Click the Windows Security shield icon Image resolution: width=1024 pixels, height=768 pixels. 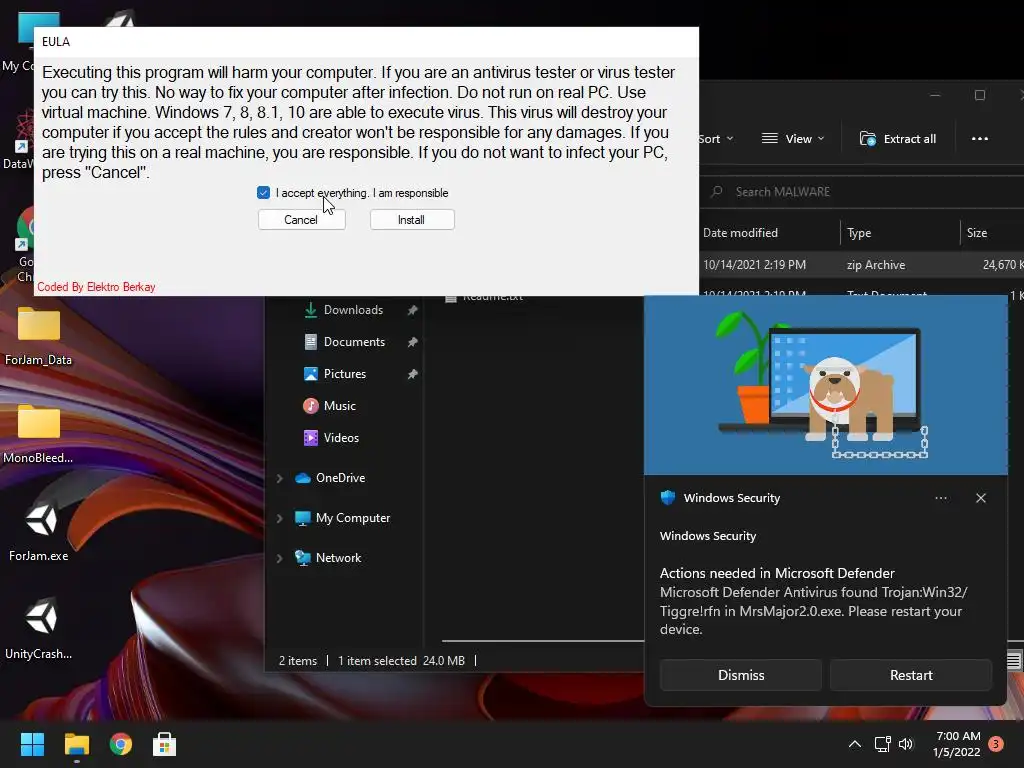(x=667, y=498)
